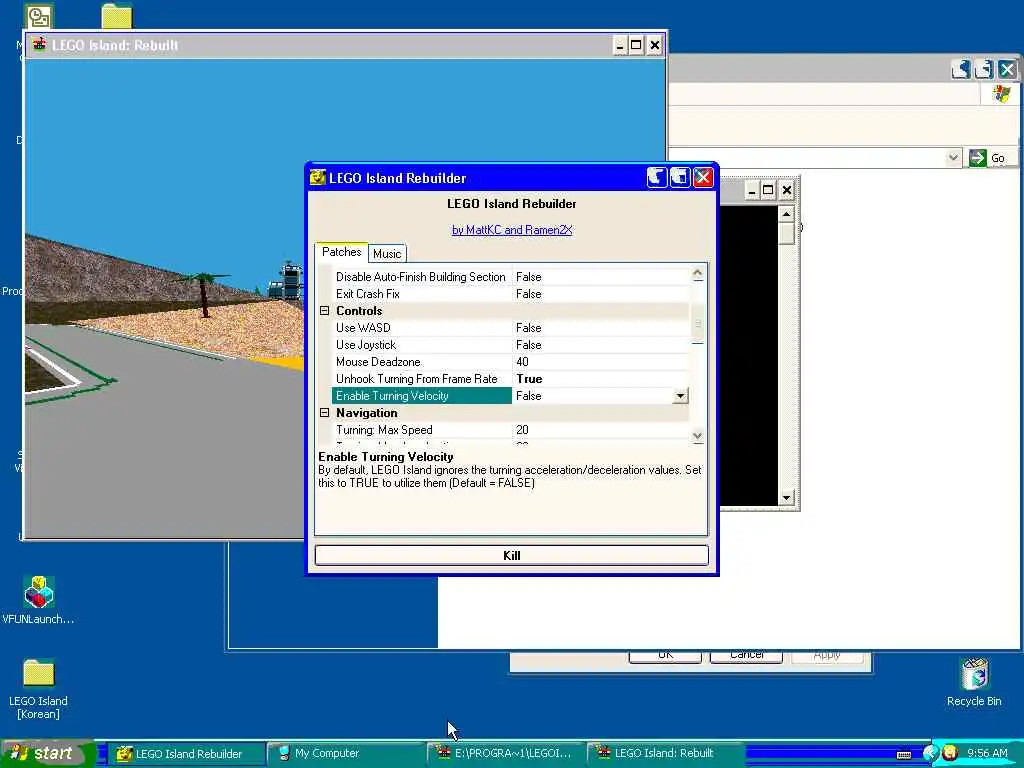Open the LEGO Island [Korean] folder icon
Image resolution: width=1024 pixels, height=768 pixels.
pos(39,673)
